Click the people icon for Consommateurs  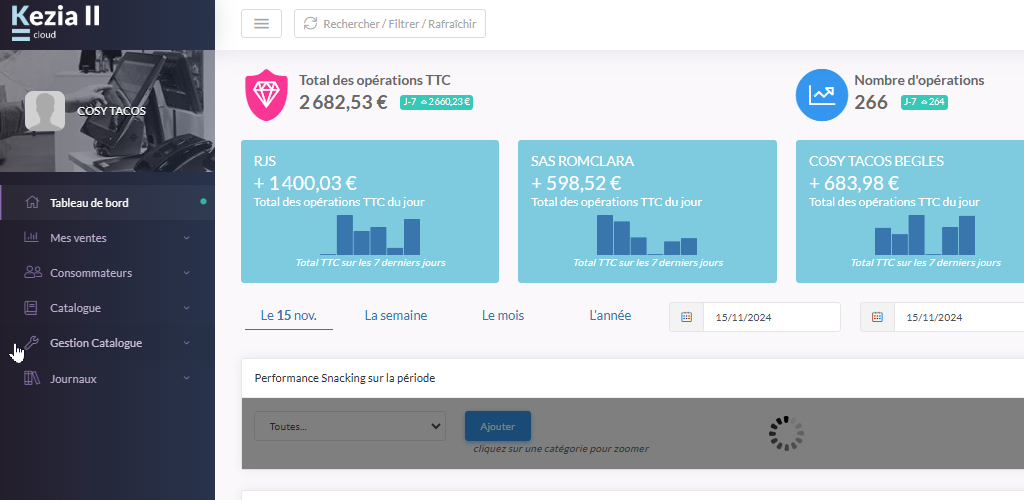click(33, 273)
